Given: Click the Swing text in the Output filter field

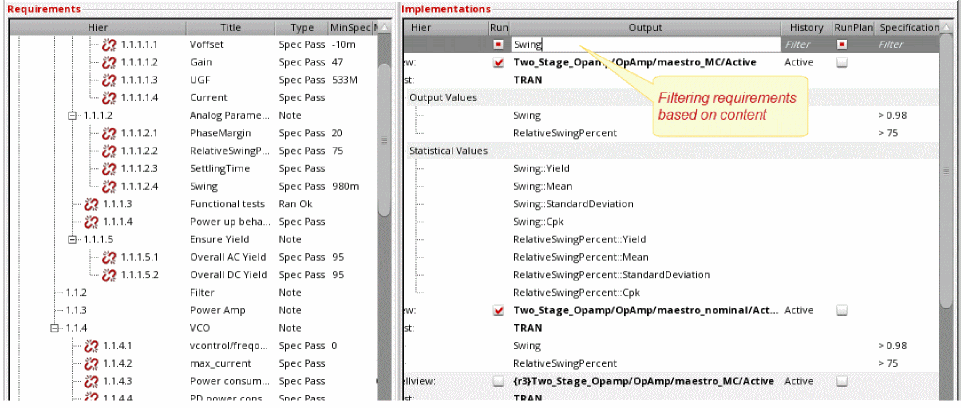Looking at the screenshot, I should 526,45.
